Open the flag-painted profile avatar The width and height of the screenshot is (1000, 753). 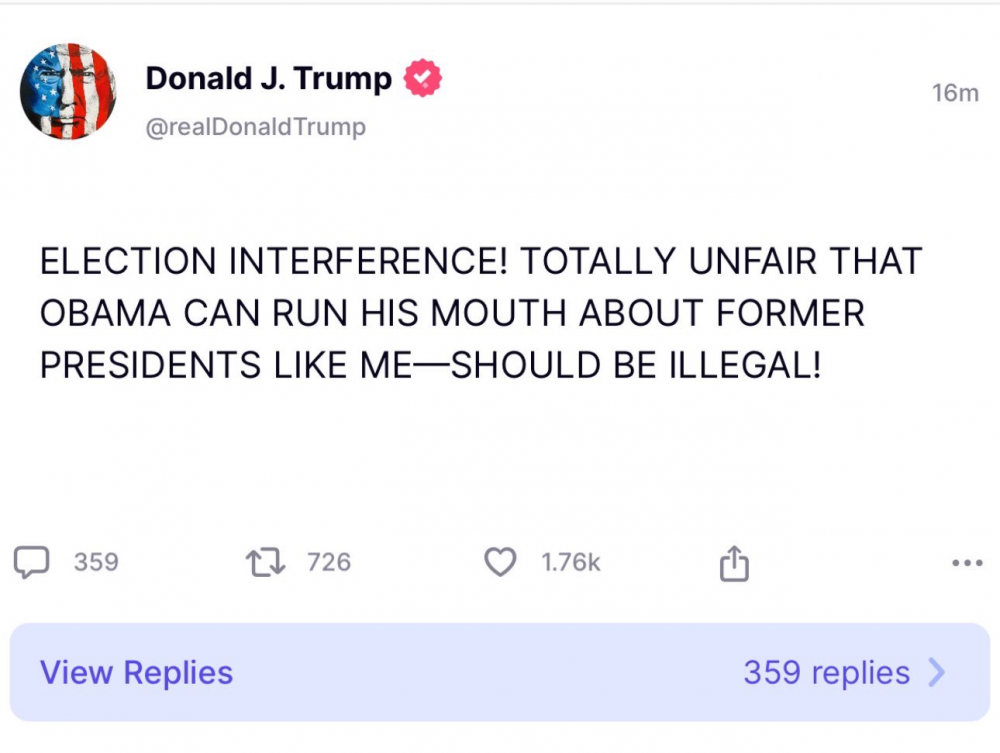point(68,92)
